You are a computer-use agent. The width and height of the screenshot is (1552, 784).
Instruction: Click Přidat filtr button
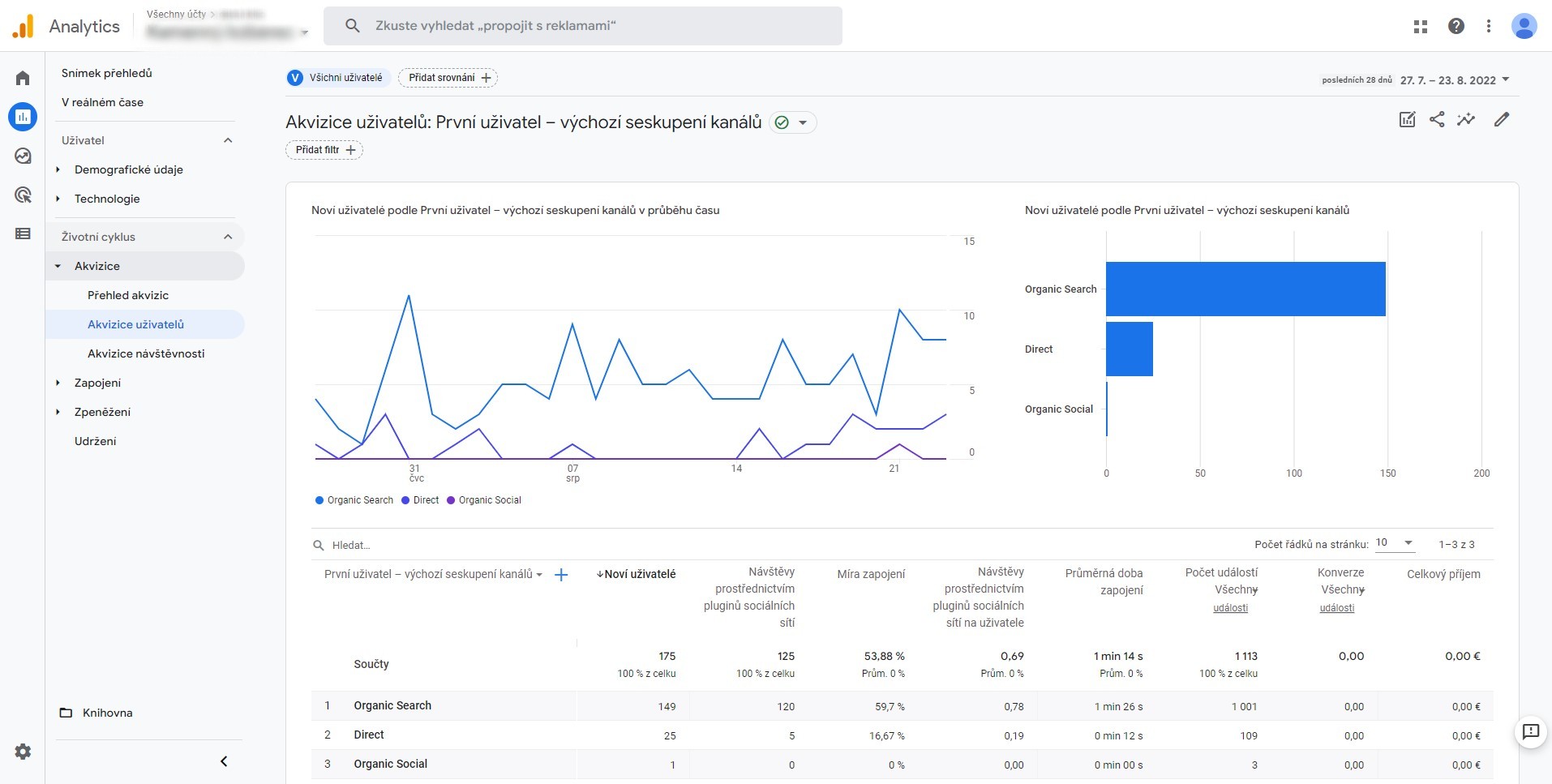324,150
